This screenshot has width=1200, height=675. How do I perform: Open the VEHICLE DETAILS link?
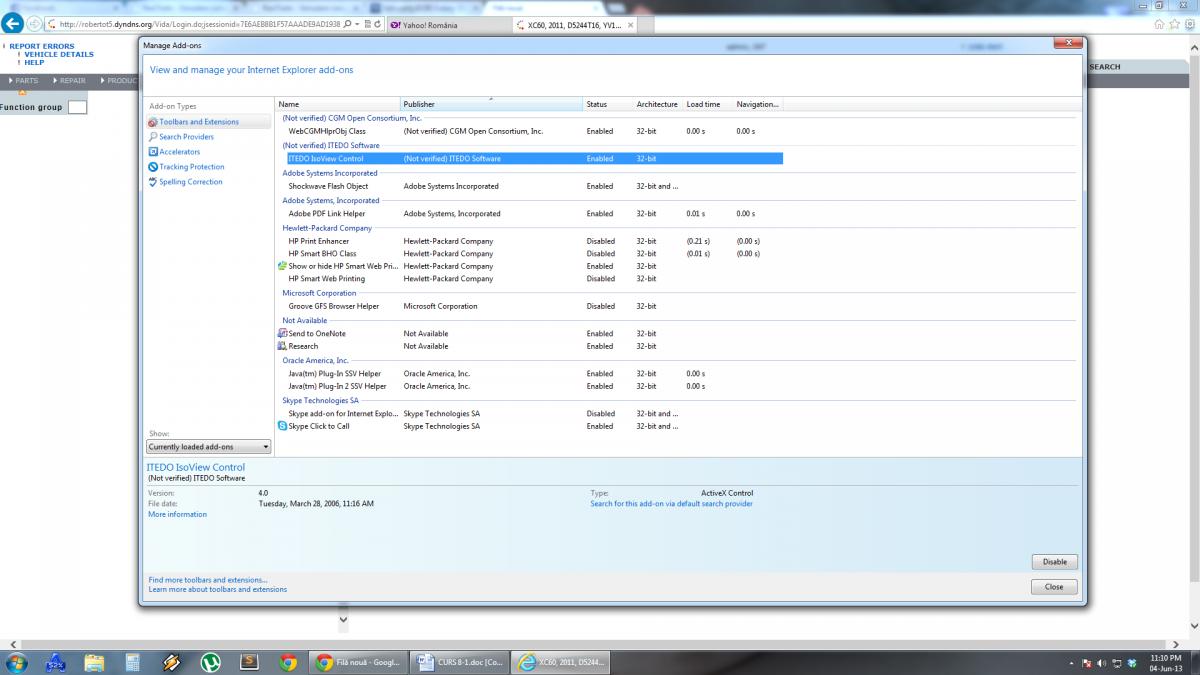[x=59, y=54]
